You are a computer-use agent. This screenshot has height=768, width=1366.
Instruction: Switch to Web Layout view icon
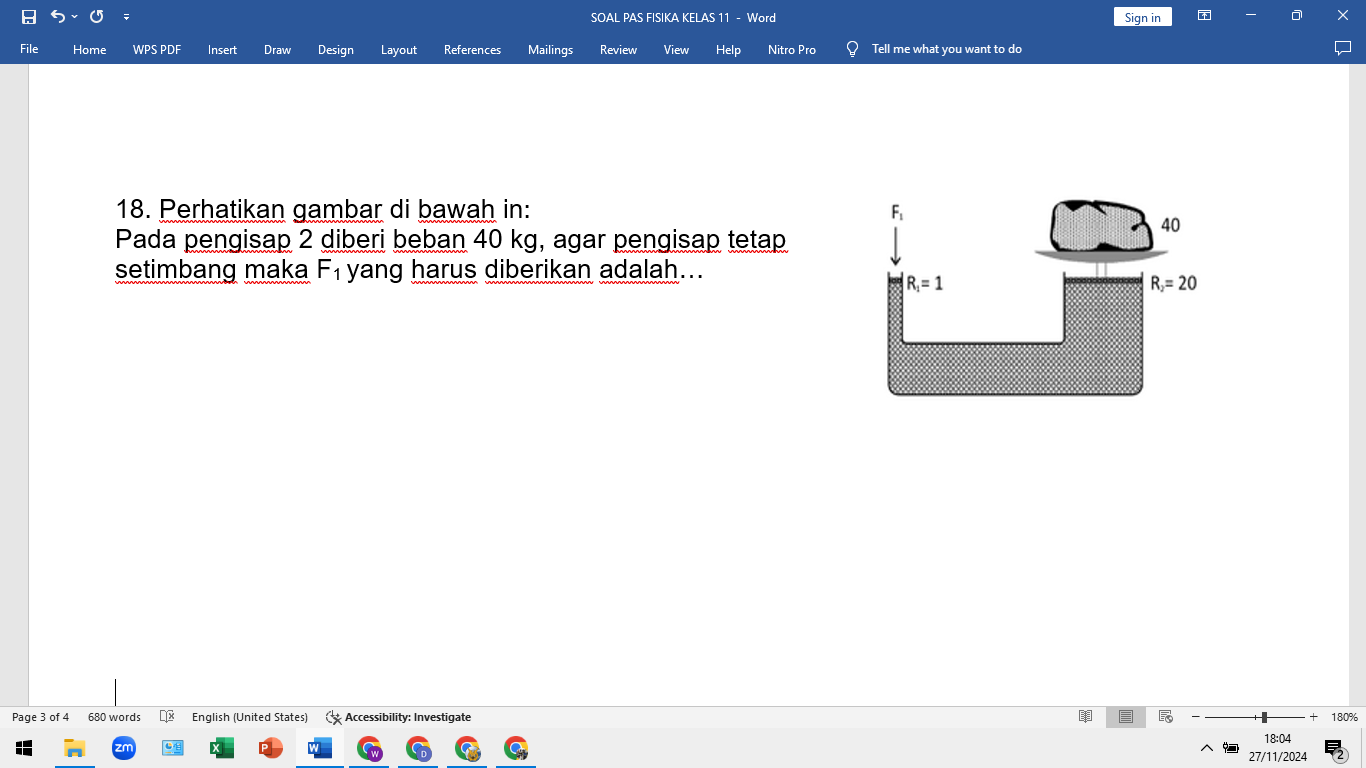1165,717
